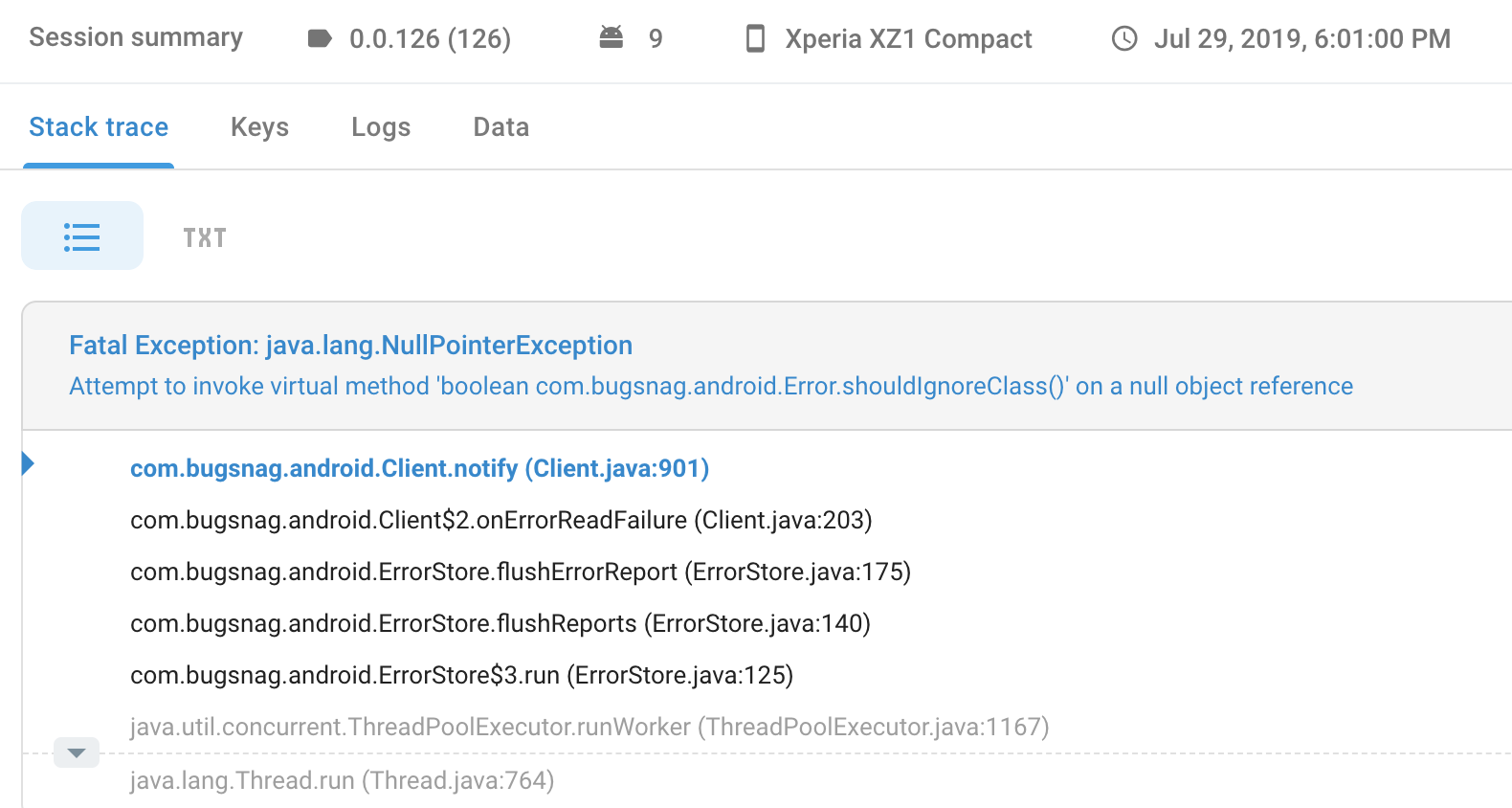
Task: Click the blue arrow marker beside Client.notify frame
Action: click(28, 462)
